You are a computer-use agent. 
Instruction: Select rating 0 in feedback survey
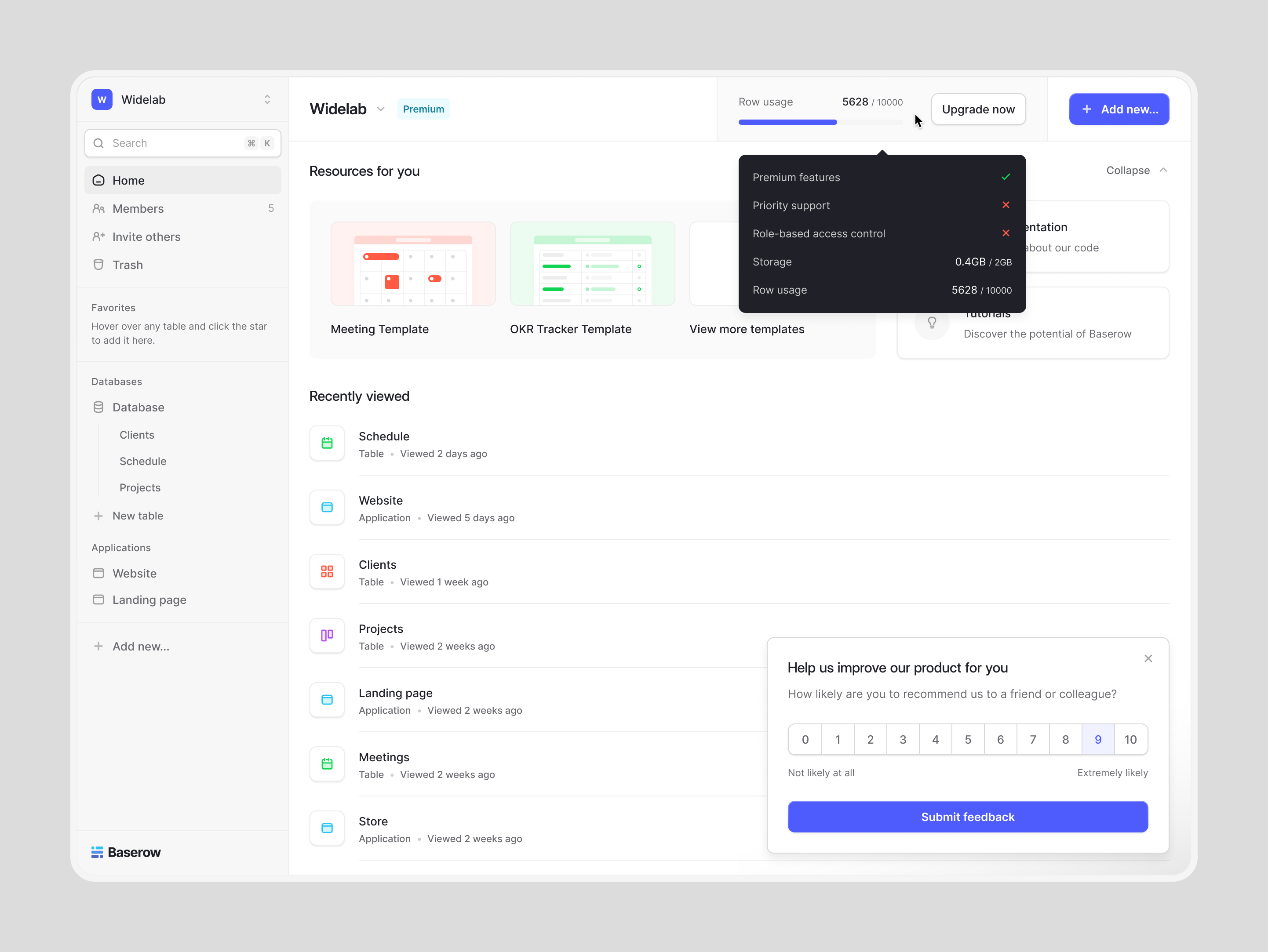point(805,740)
